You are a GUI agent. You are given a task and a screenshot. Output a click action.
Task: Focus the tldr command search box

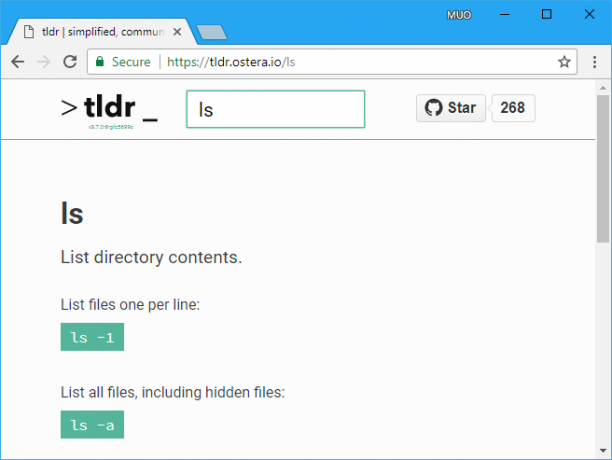(x=276, y=109)
